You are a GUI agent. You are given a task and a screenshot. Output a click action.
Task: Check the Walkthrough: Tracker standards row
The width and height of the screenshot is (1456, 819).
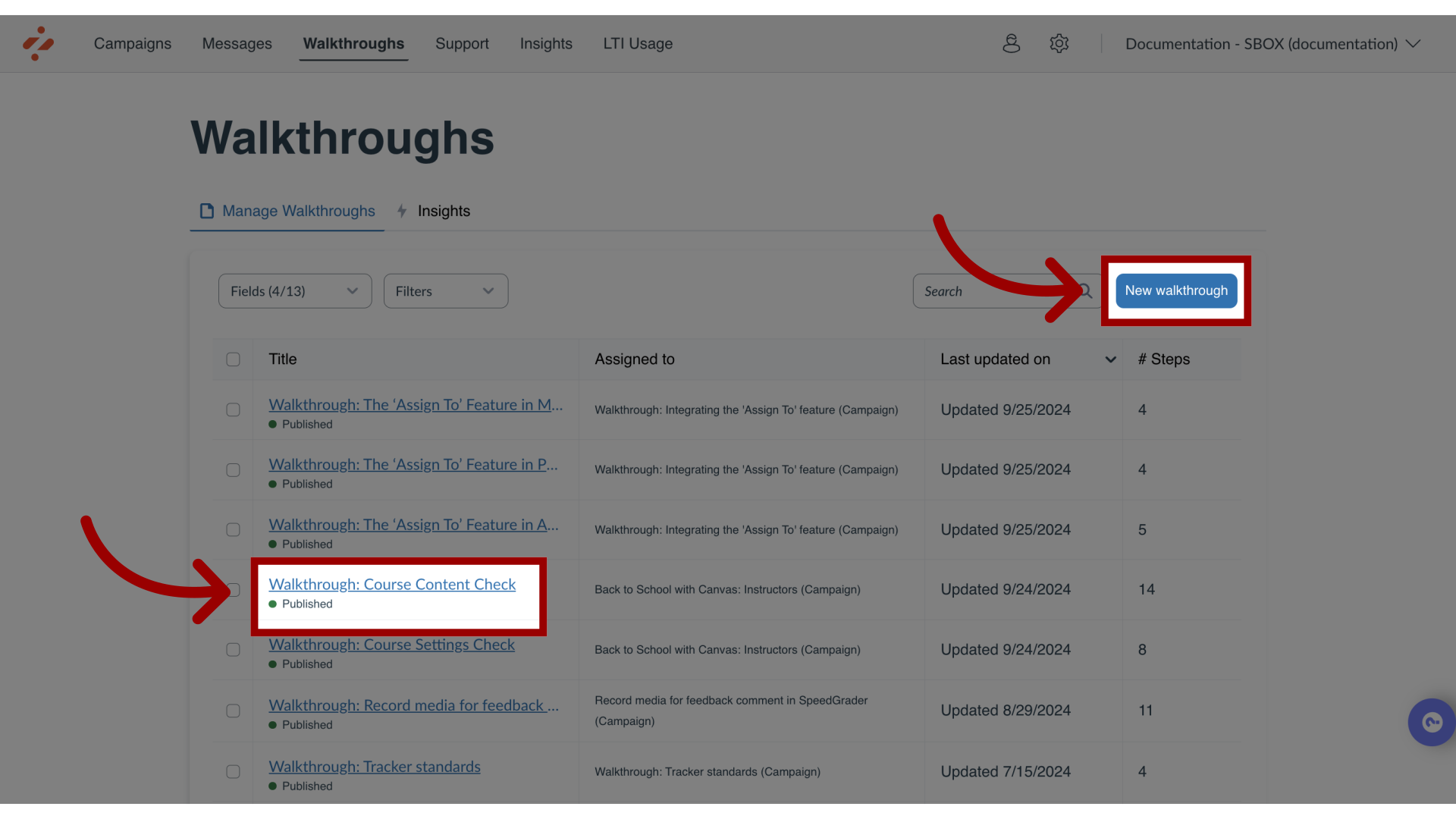click(x=232, y=771)
